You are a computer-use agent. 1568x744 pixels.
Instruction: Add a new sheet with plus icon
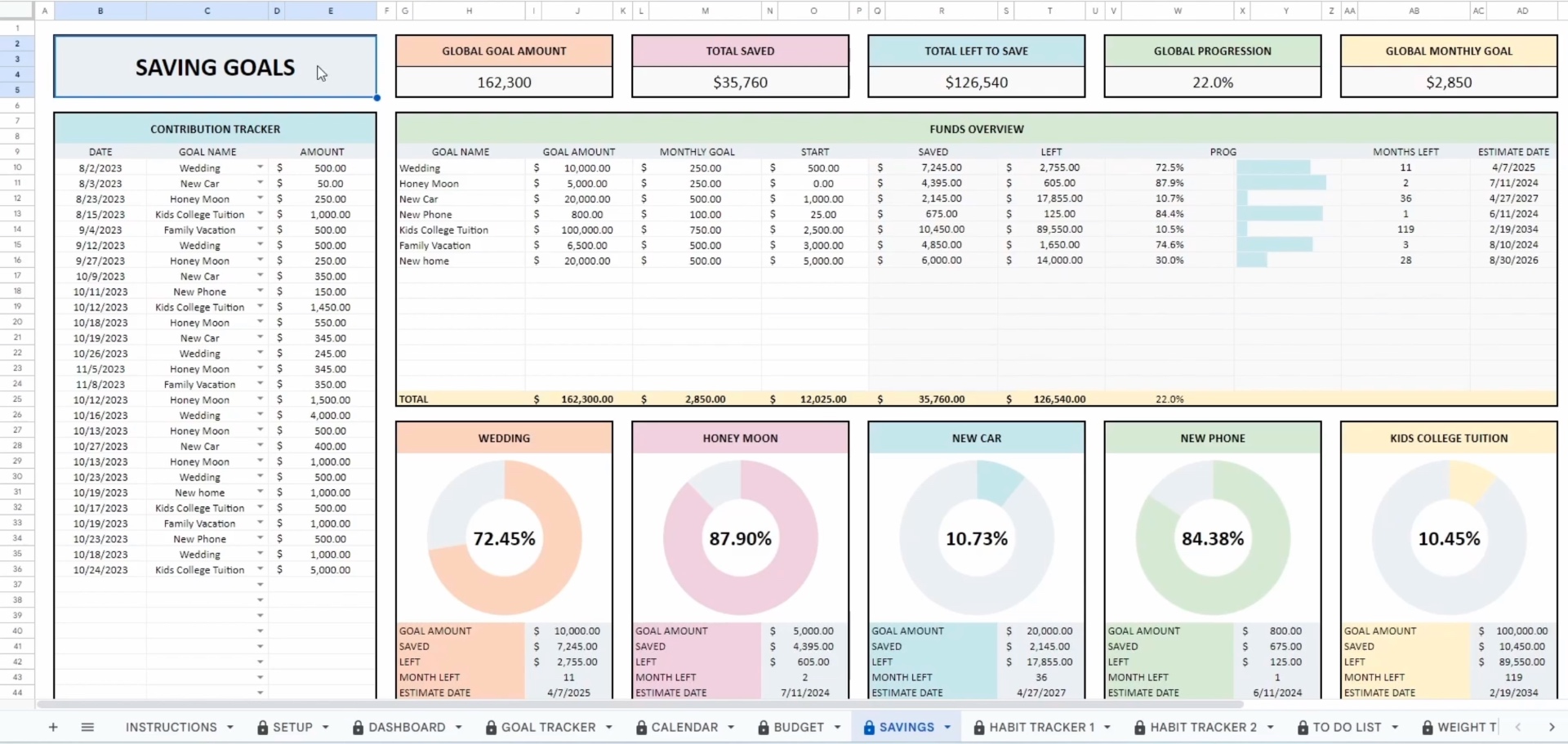[x=53, y=727]
